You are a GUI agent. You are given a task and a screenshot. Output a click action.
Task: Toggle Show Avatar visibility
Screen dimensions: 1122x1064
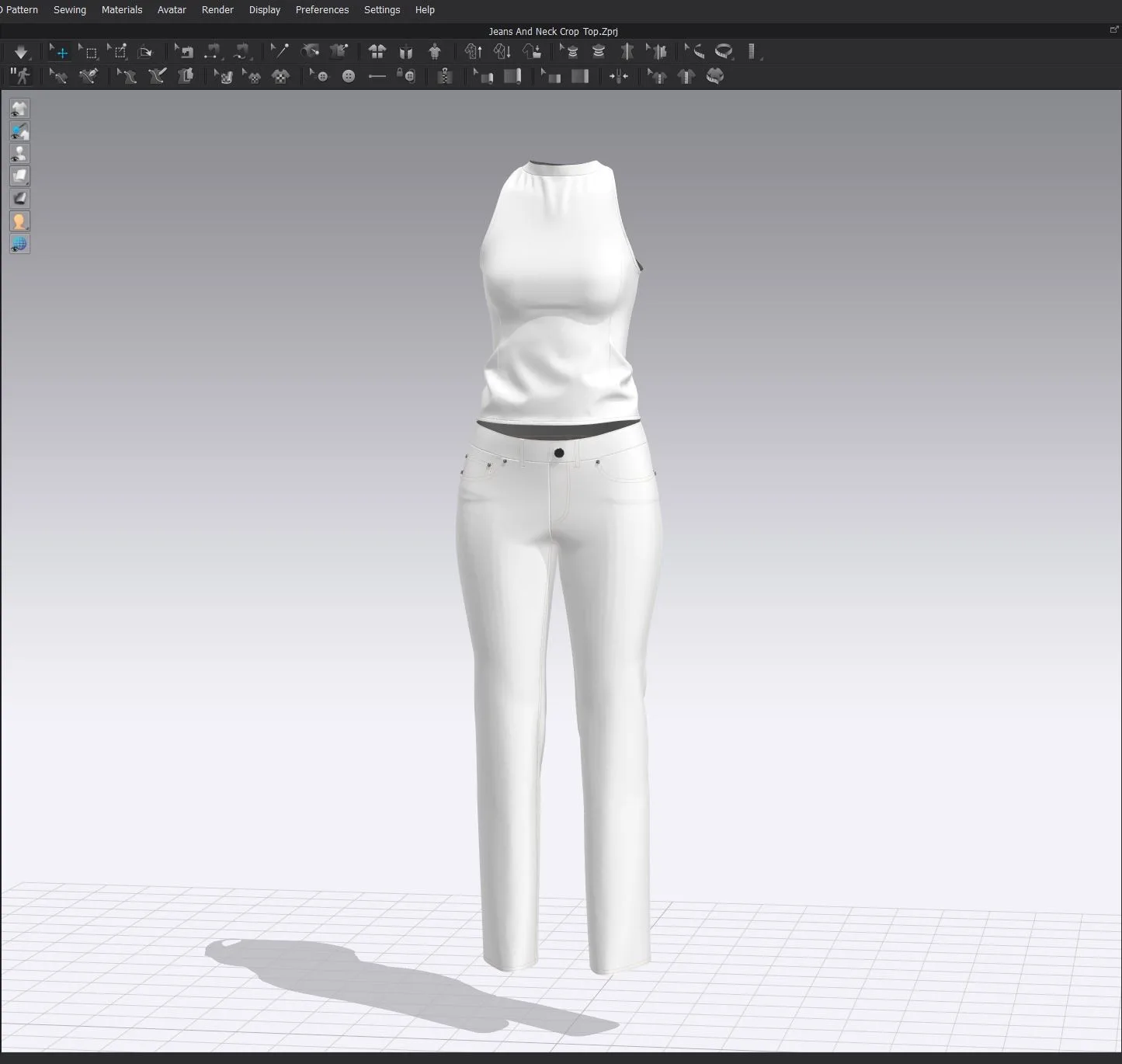pos(19,154)
